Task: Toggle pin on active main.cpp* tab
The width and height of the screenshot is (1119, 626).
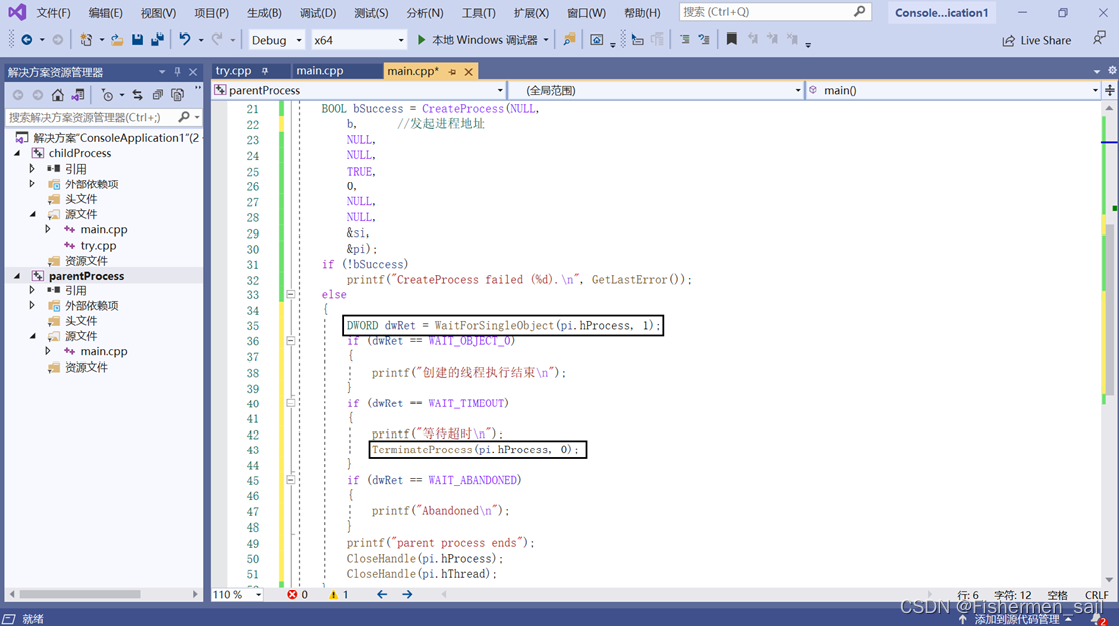Action: tap(452, 72)
